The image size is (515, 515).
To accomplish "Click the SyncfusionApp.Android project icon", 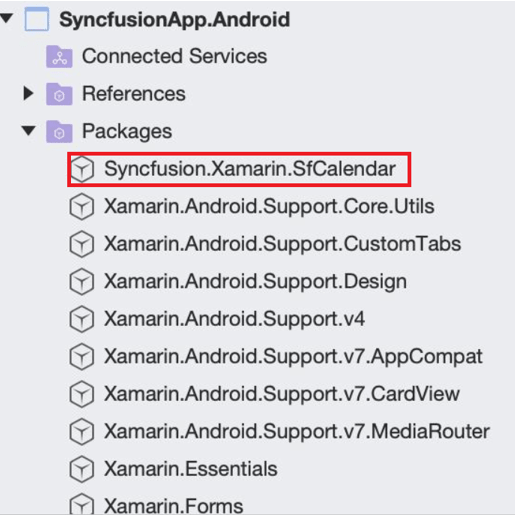I will click(x=37, y=19).
